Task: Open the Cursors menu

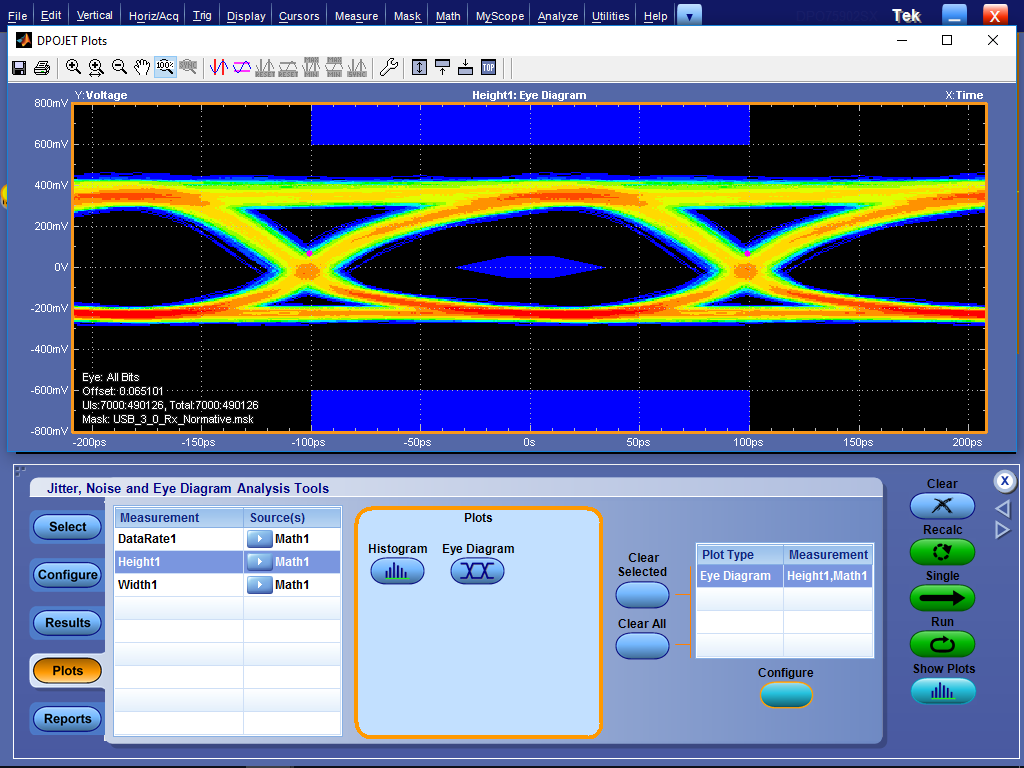Action: pos(299,16)
